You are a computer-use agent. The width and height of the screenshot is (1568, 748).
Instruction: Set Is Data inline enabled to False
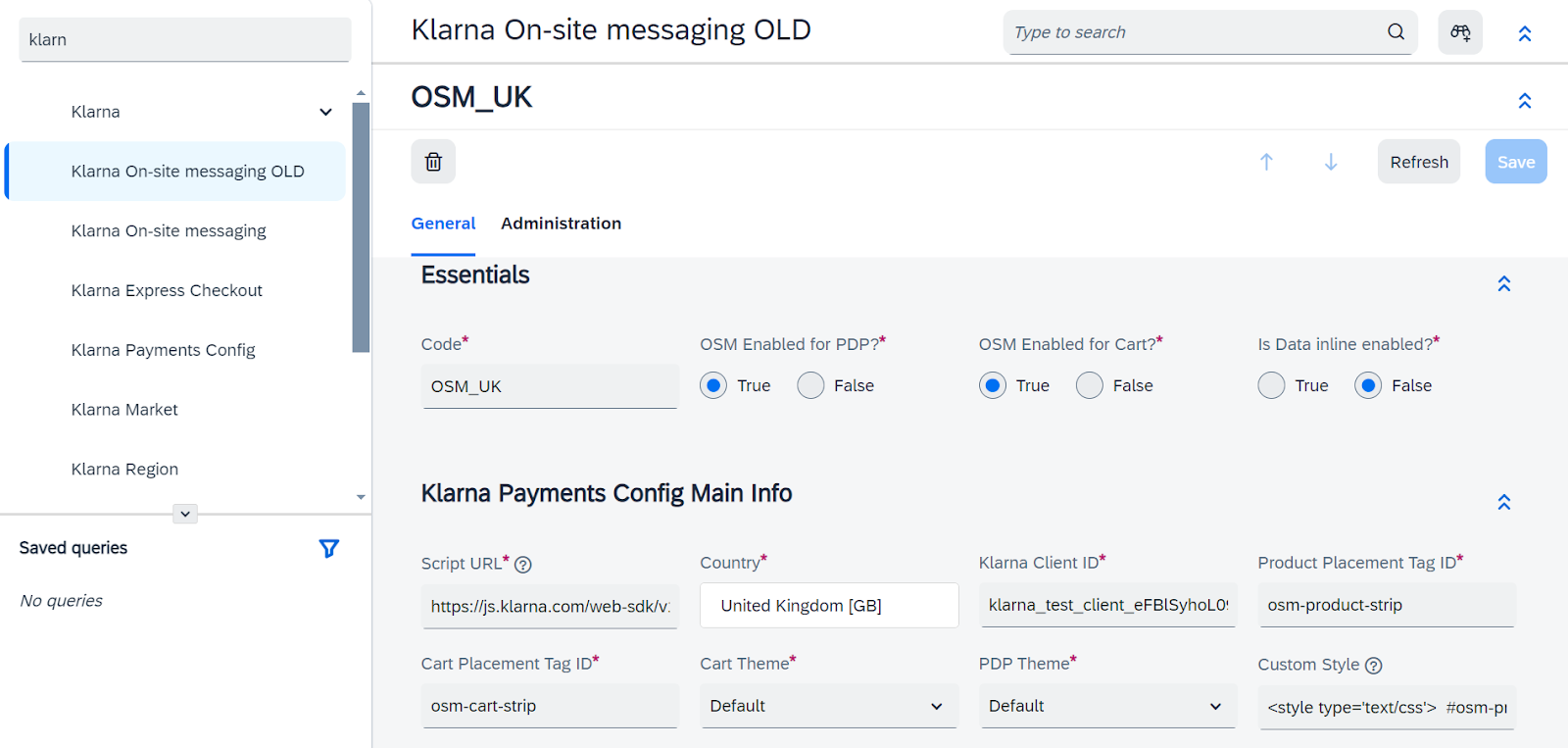(1368, 386)
